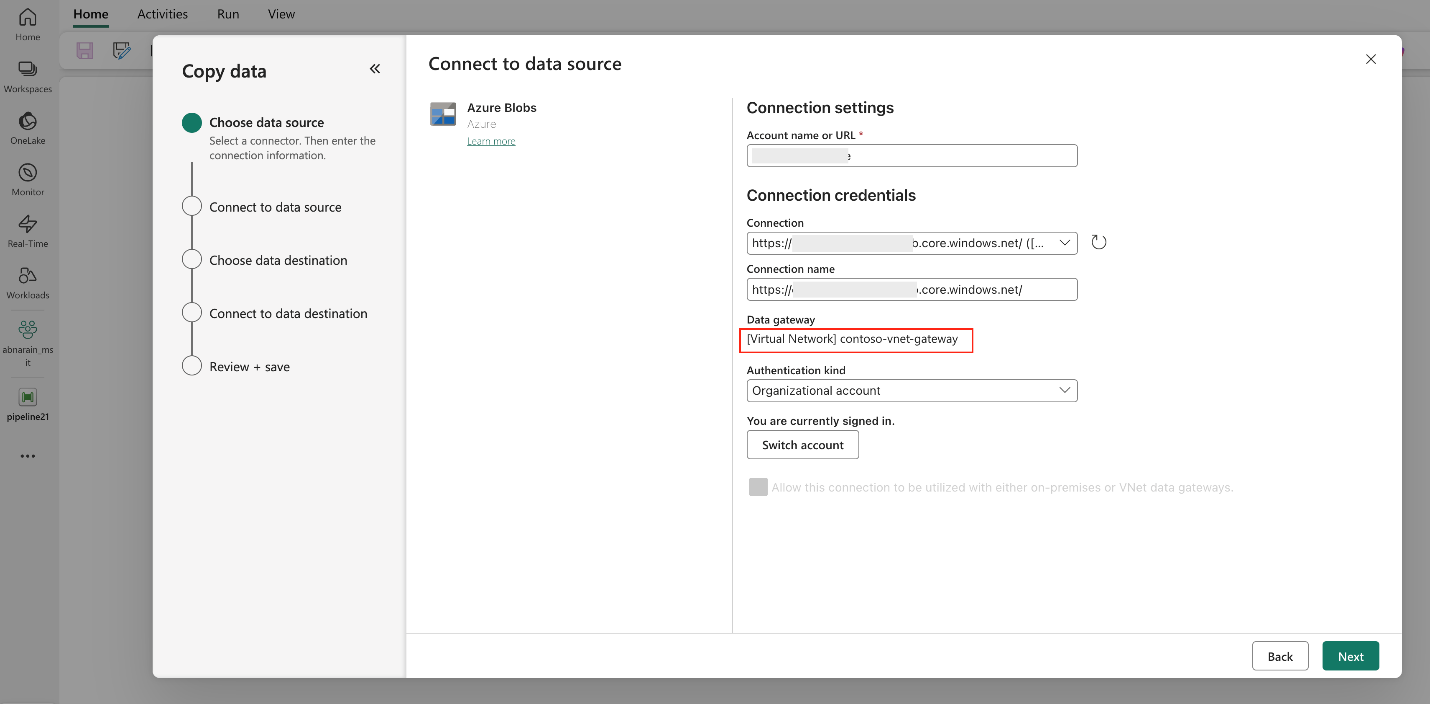Select the Review + save step
Screen dimensions: 1430x704
pyautogui.click(x=249, y=366)
